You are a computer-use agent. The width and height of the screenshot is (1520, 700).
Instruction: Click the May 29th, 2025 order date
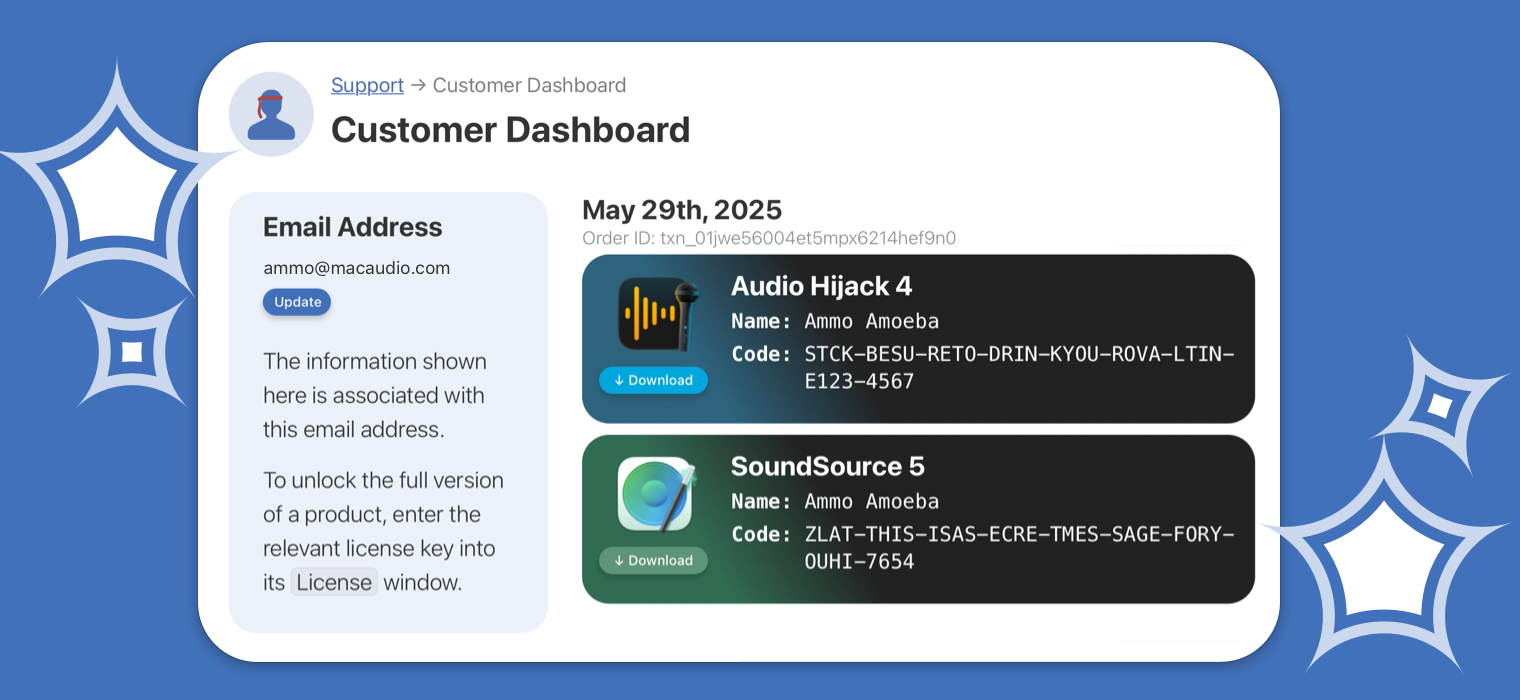click(681, 210)
